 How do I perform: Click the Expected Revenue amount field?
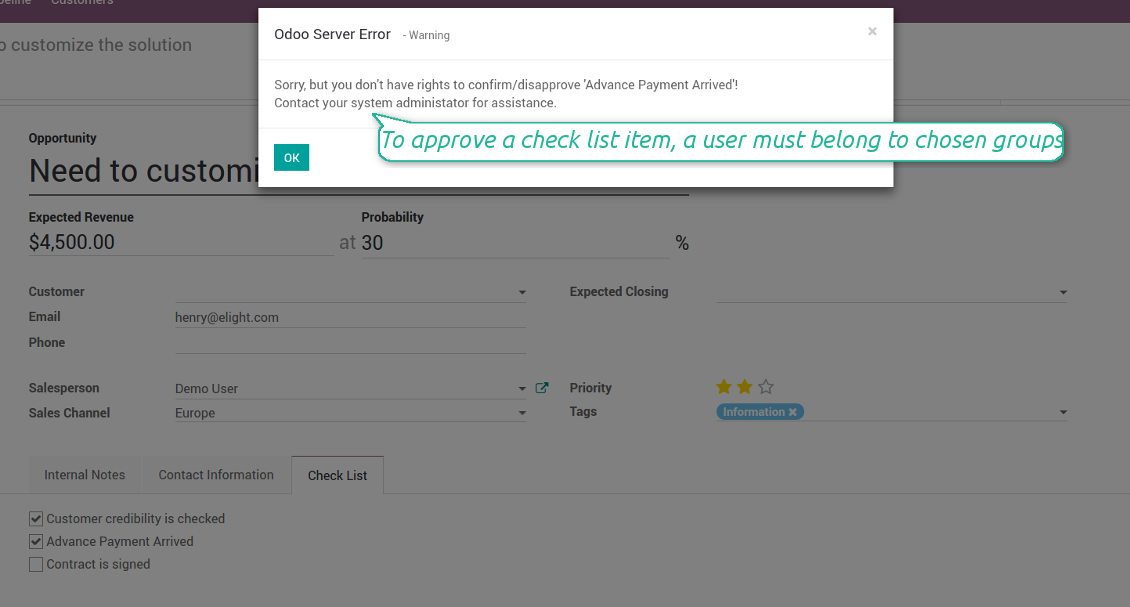click(x=180, y=243)
